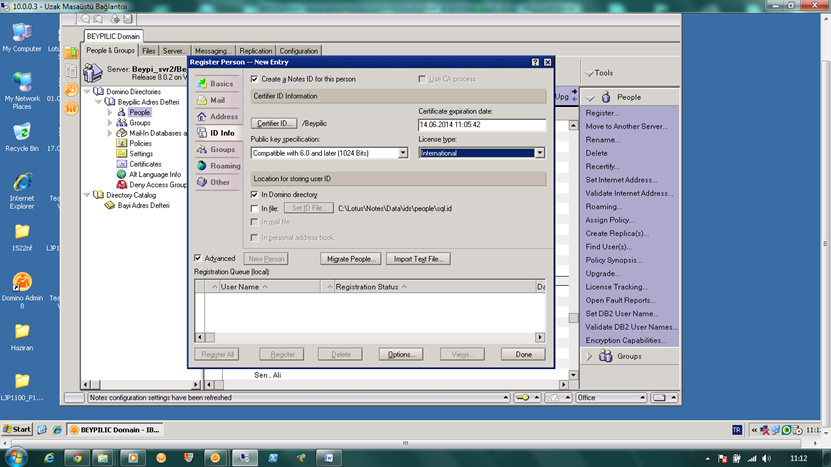The width and height of the screenshot is (831, 467).
Task: Collapse the Domino Directories tree node
Action: [x=87, y=92]
